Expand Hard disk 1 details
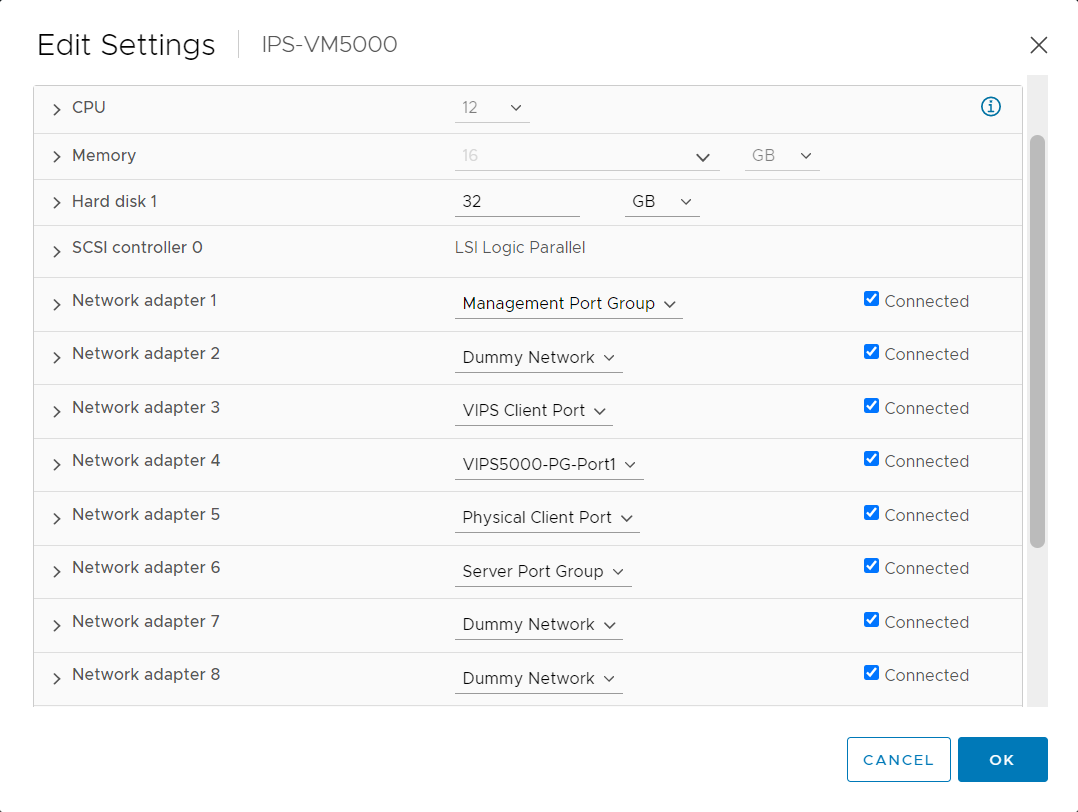1078x812 pixels. [x=56, y=203]
